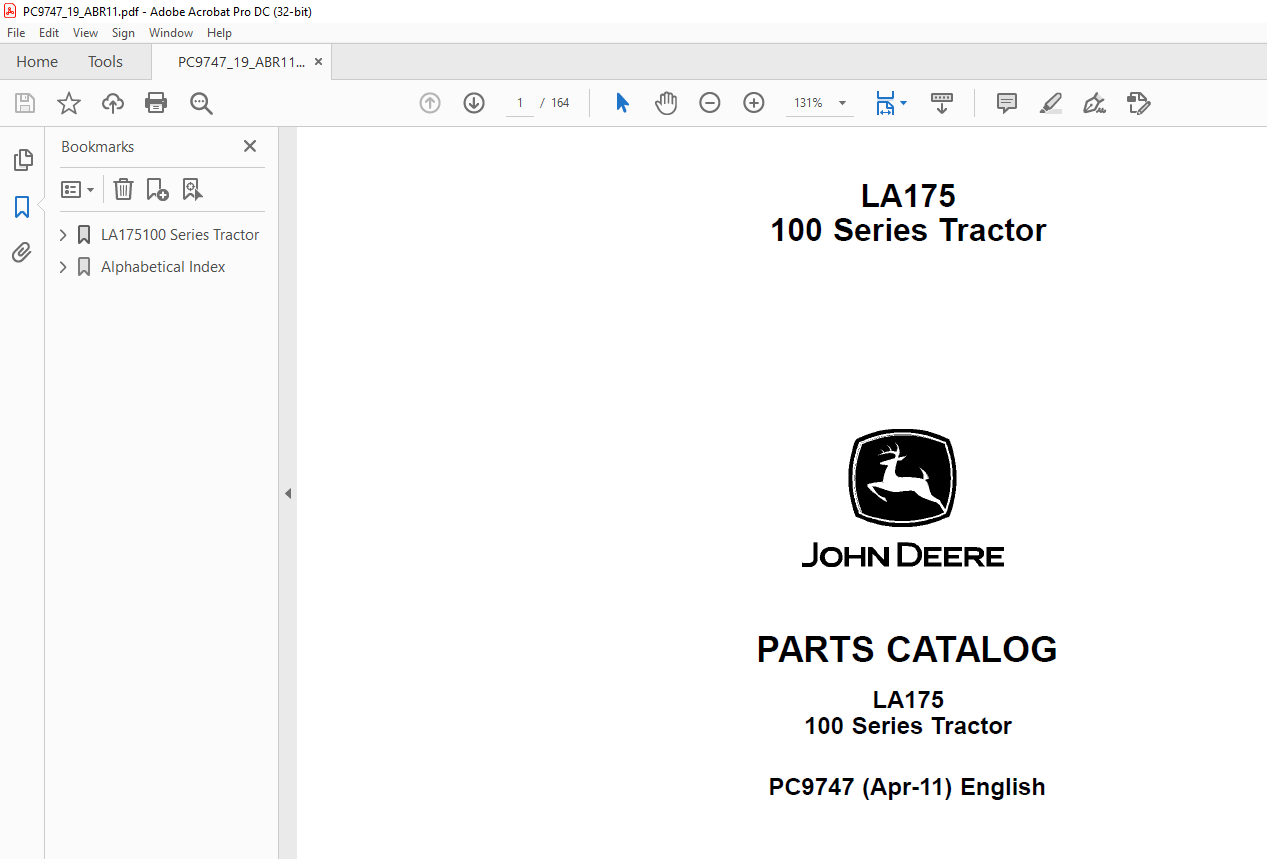Select LA175100 Series Tractor bookmark
Viewport: 1267px width, 859px height.
180,235
